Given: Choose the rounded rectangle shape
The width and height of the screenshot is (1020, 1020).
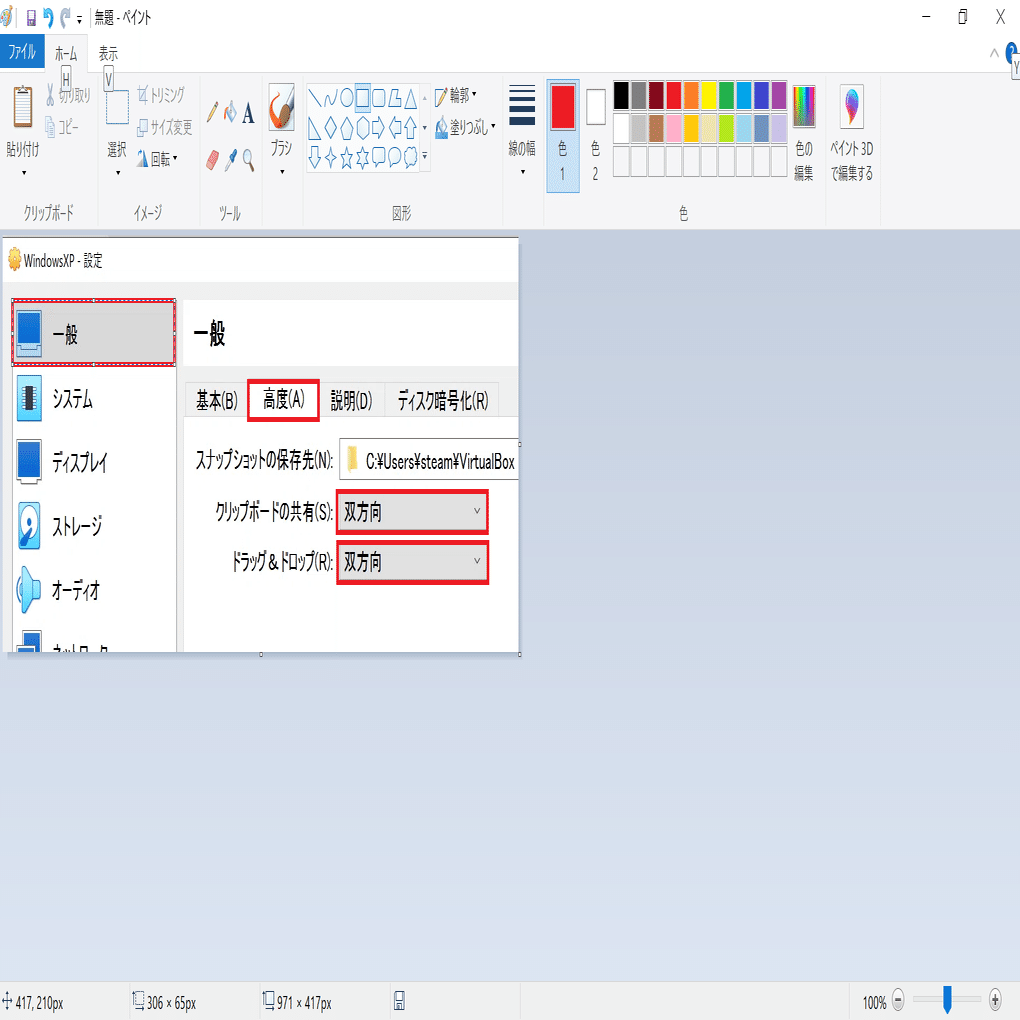Looking at the screenshot, I should click(379, 98).
